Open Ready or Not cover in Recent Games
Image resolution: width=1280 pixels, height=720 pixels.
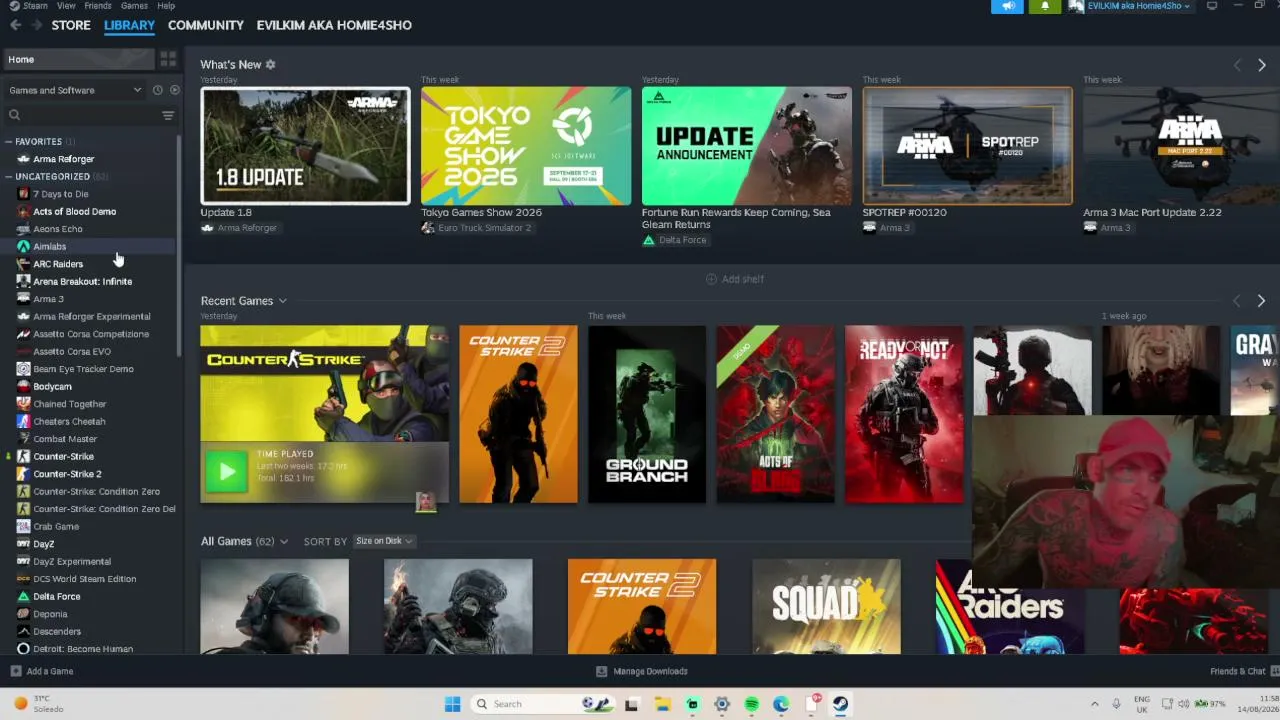[x=904, y=414]
